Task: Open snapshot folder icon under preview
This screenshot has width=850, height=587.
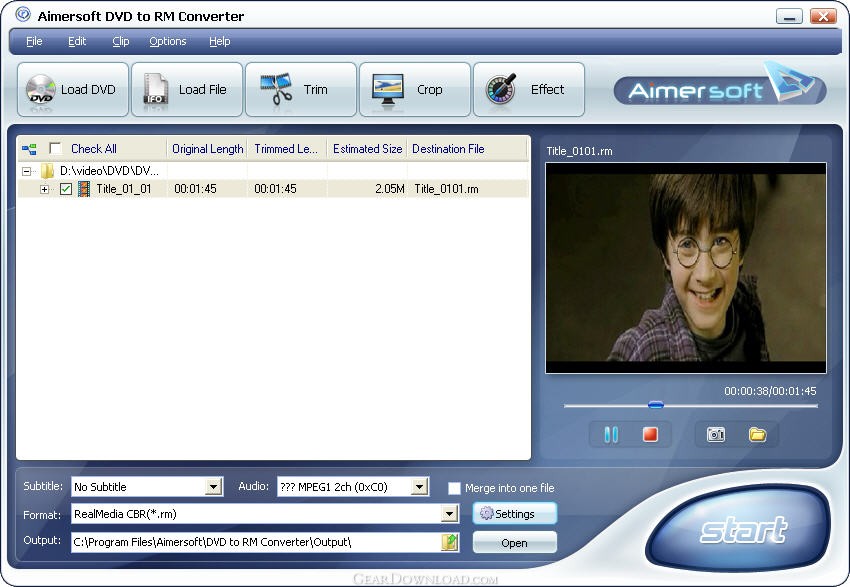Action: click(x=757, y=434)
